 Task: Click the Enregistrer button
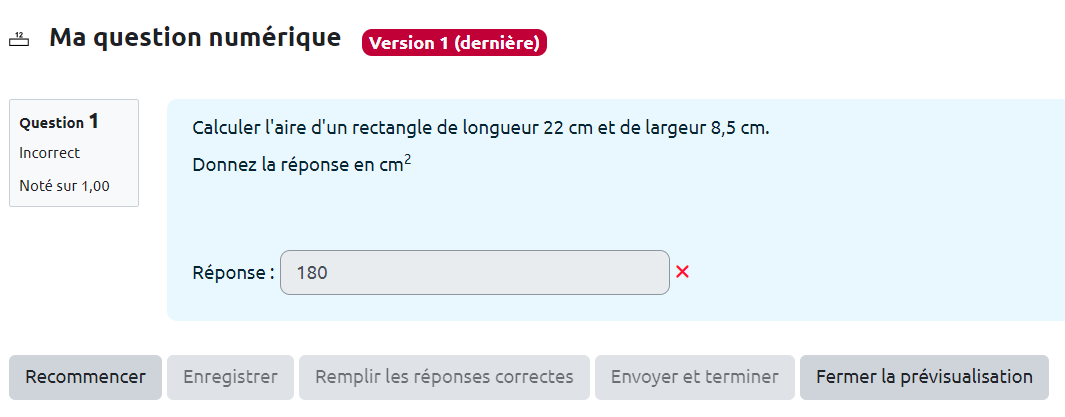231,377
